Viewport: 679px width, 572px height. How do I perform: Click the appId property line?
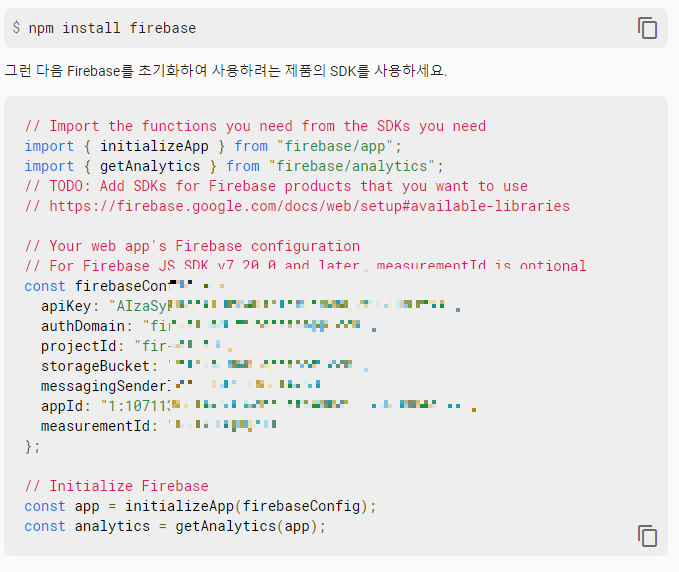pyautogui.click(x=259, y=406)
